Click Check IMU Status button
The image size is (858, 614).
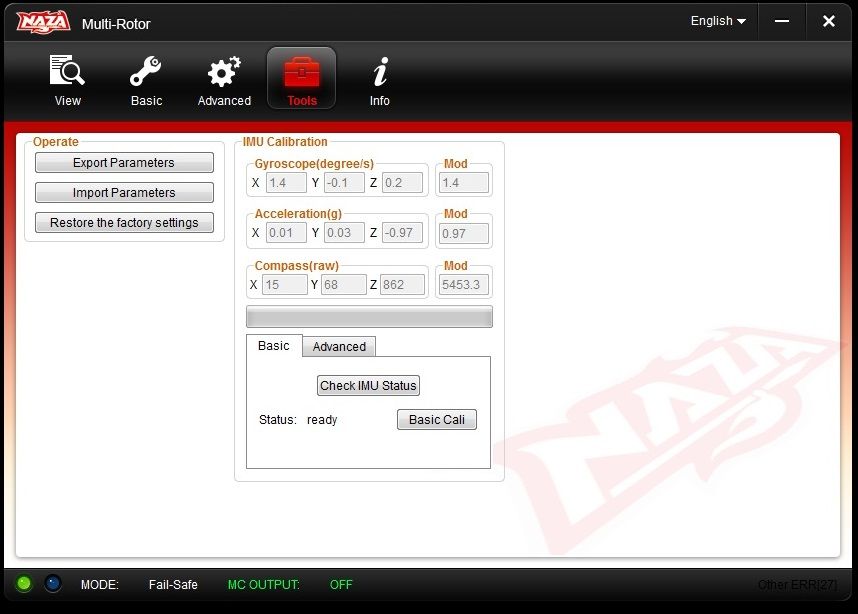click(368, 386)
